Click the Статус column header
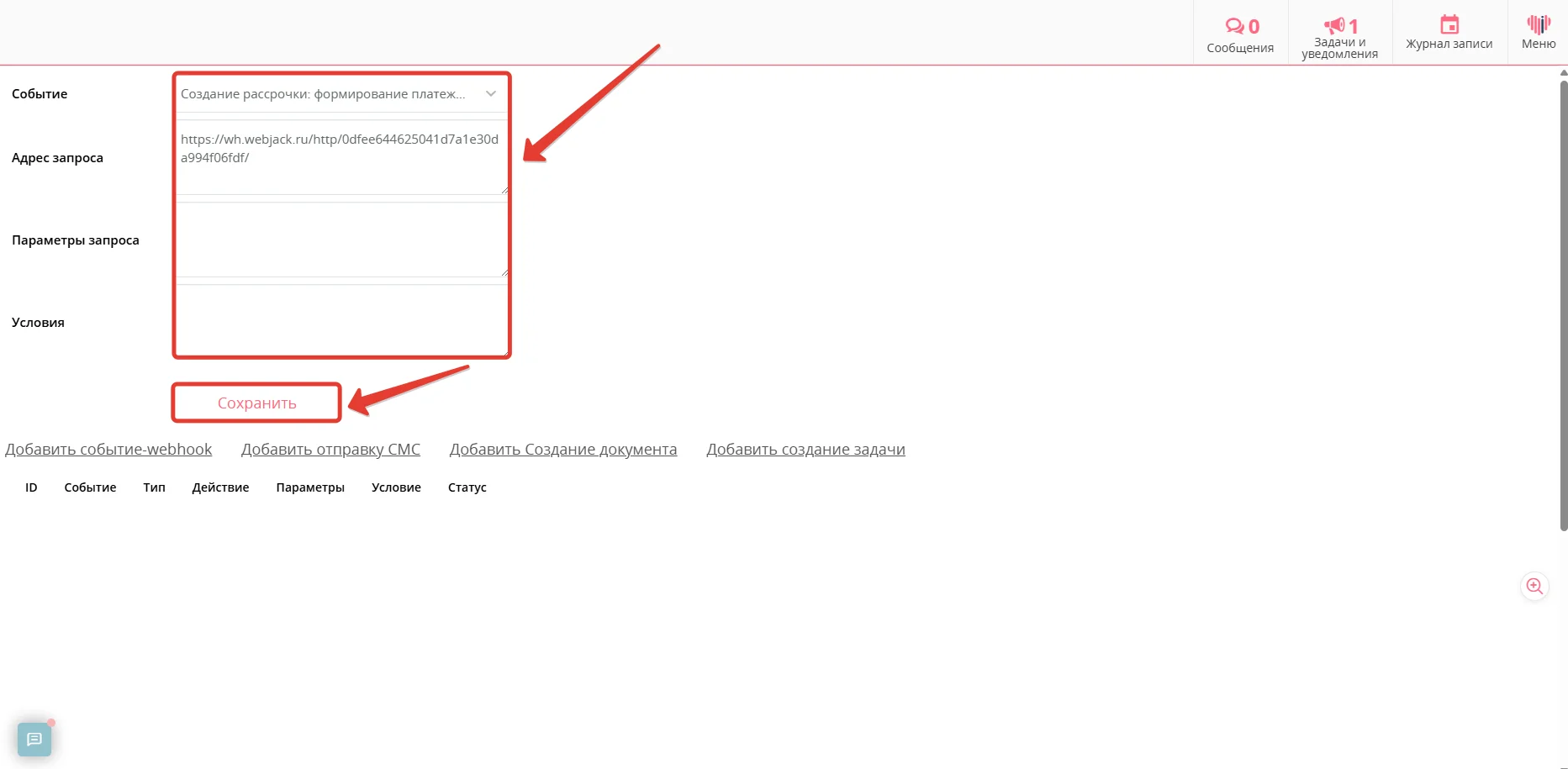Viewport: 1568px width, 769px height. click(x=467, y=487)
